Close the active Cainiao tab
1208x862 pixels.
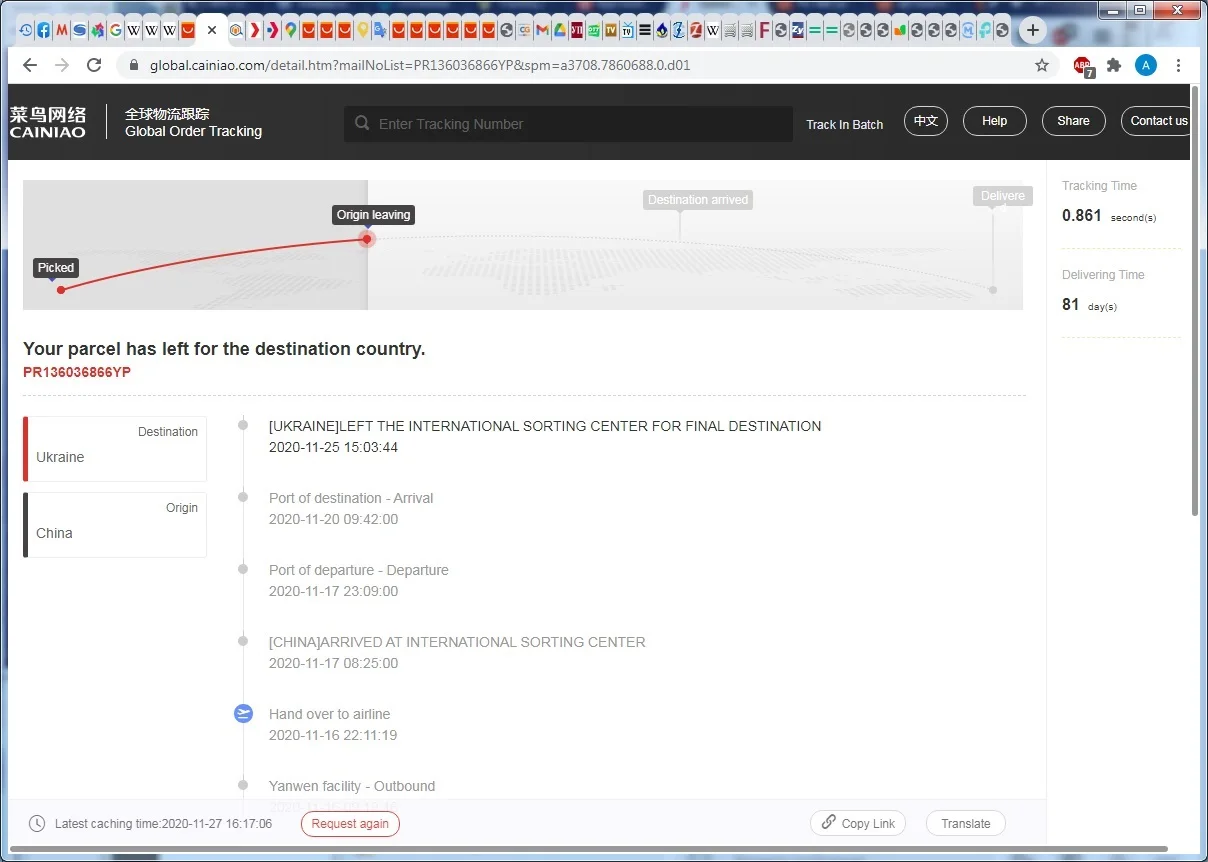coord(212,30)
